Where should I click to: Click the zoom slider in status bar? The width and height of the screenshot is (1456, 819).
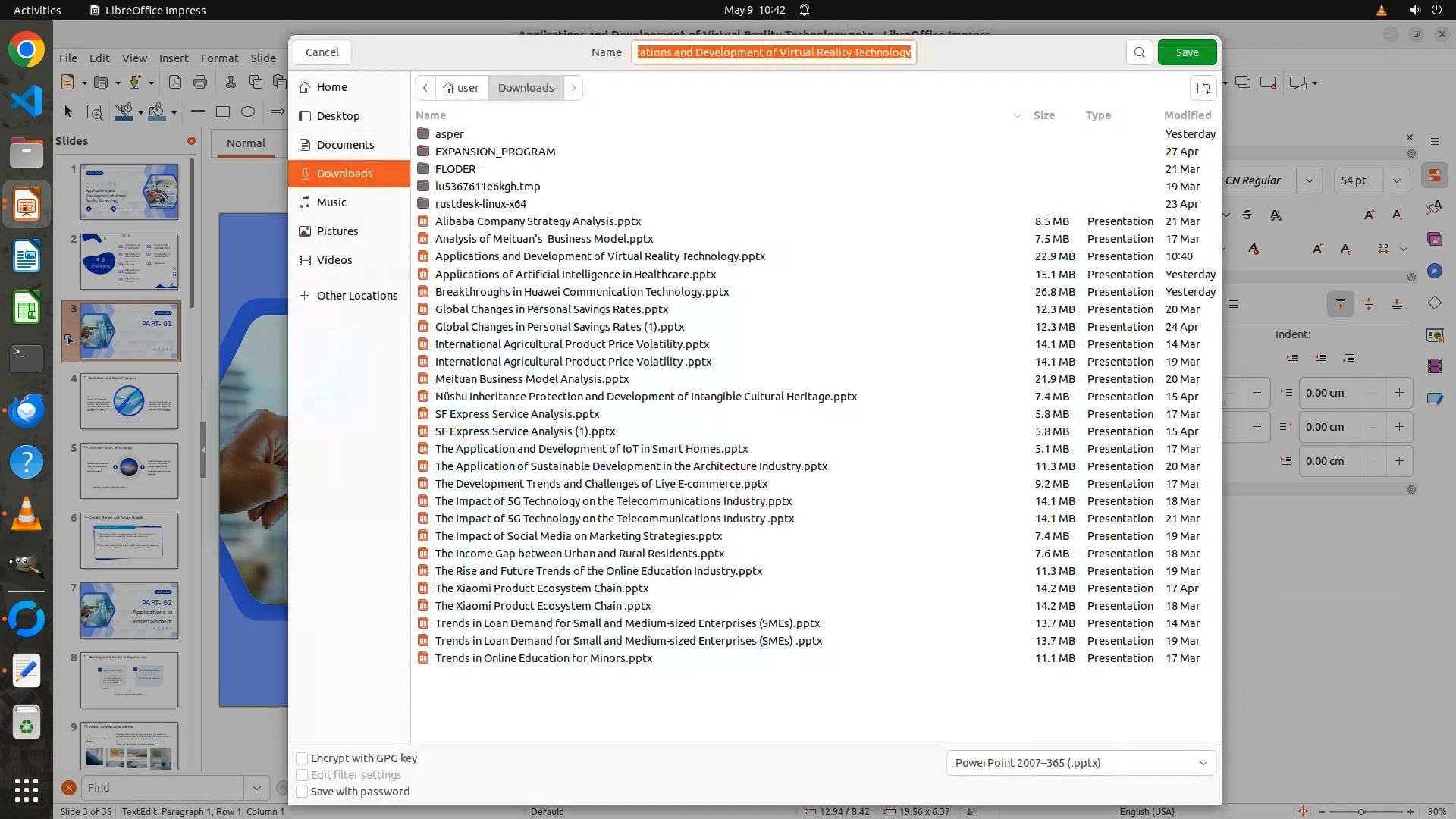click(1361, 812)
